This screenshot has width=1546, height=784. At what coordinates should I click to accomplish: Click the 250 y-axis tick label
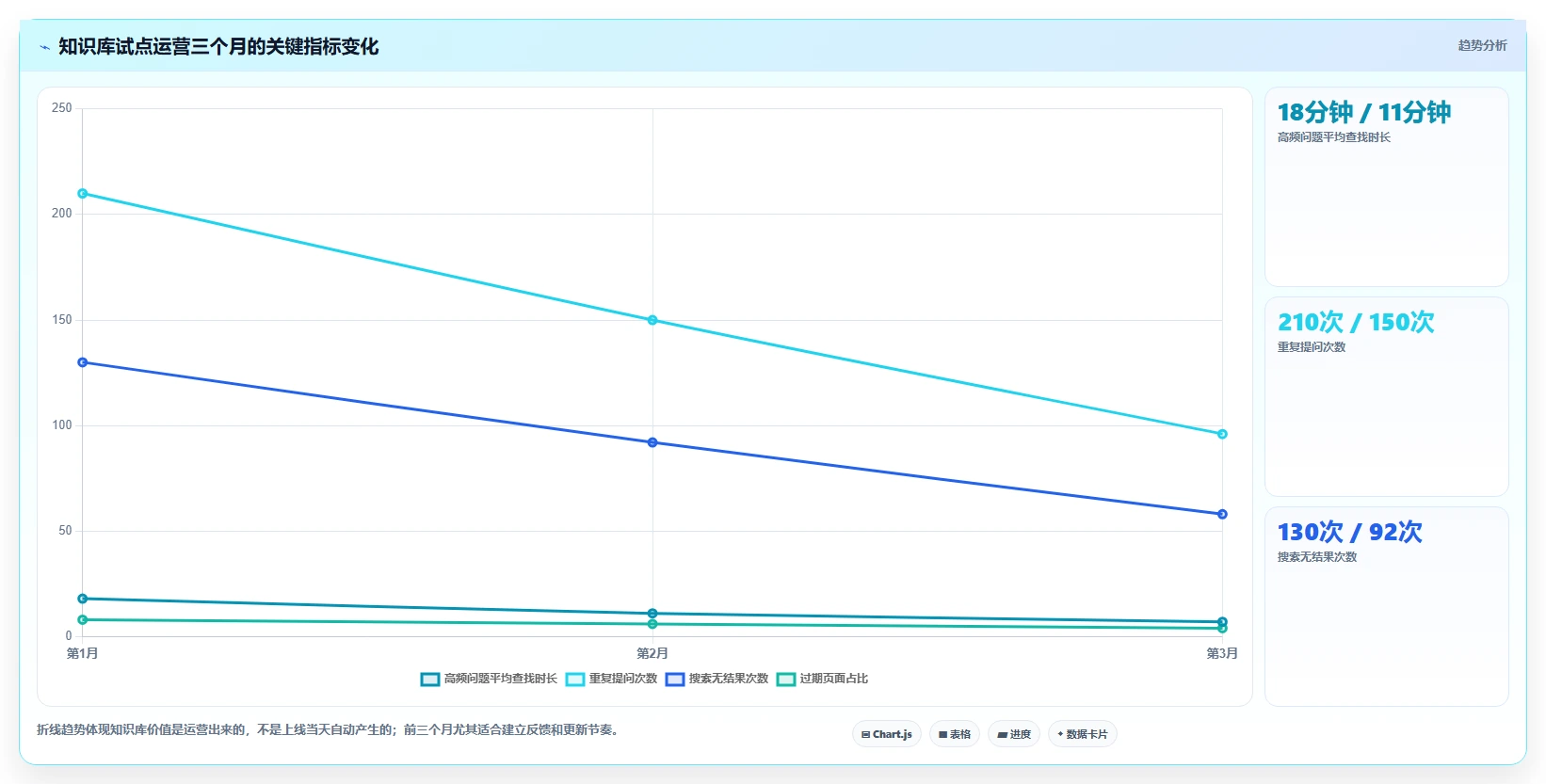[x=62, y=108]
